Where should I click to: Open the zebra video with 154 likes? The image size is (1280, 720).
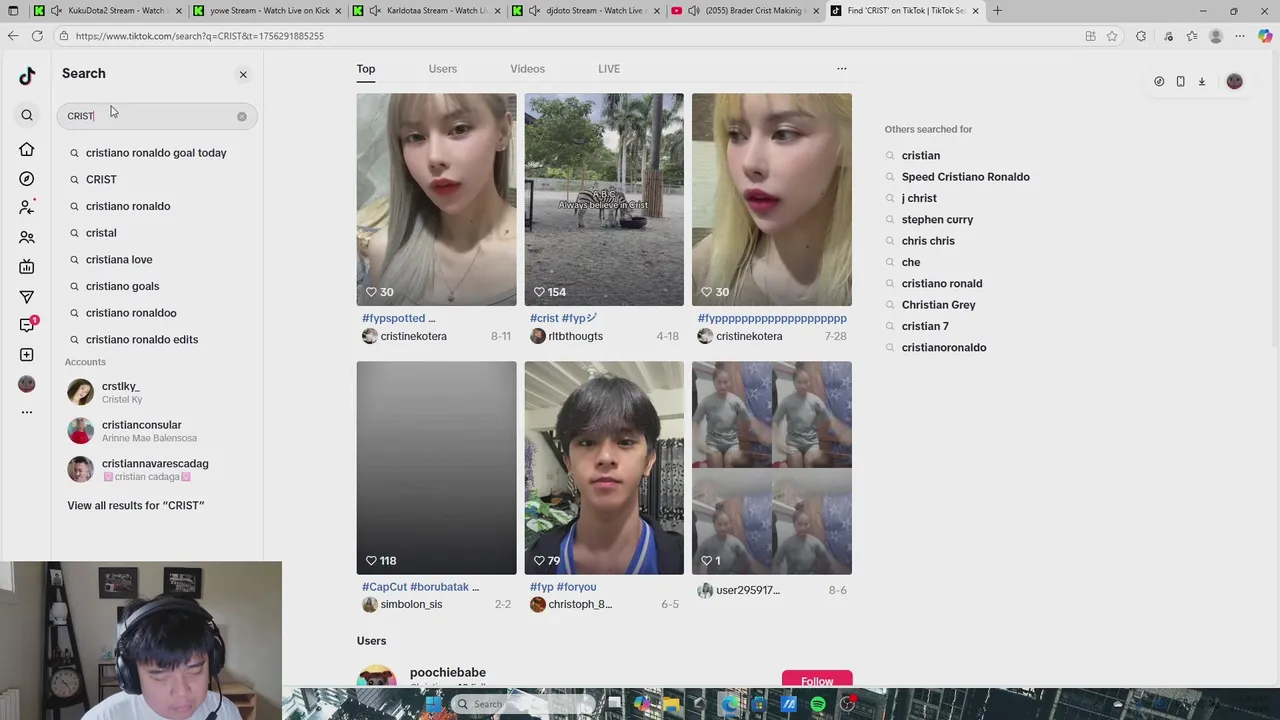tap(604, 199)
